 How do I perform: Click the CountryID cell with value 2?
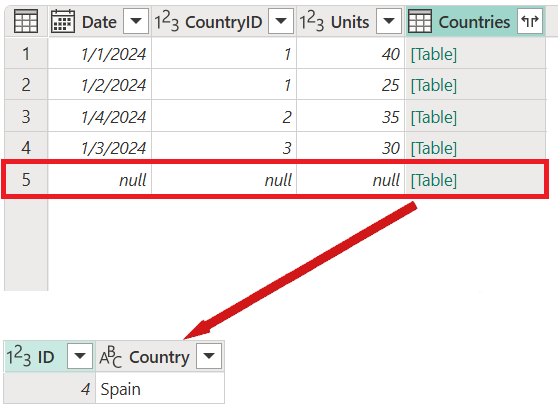224,116
